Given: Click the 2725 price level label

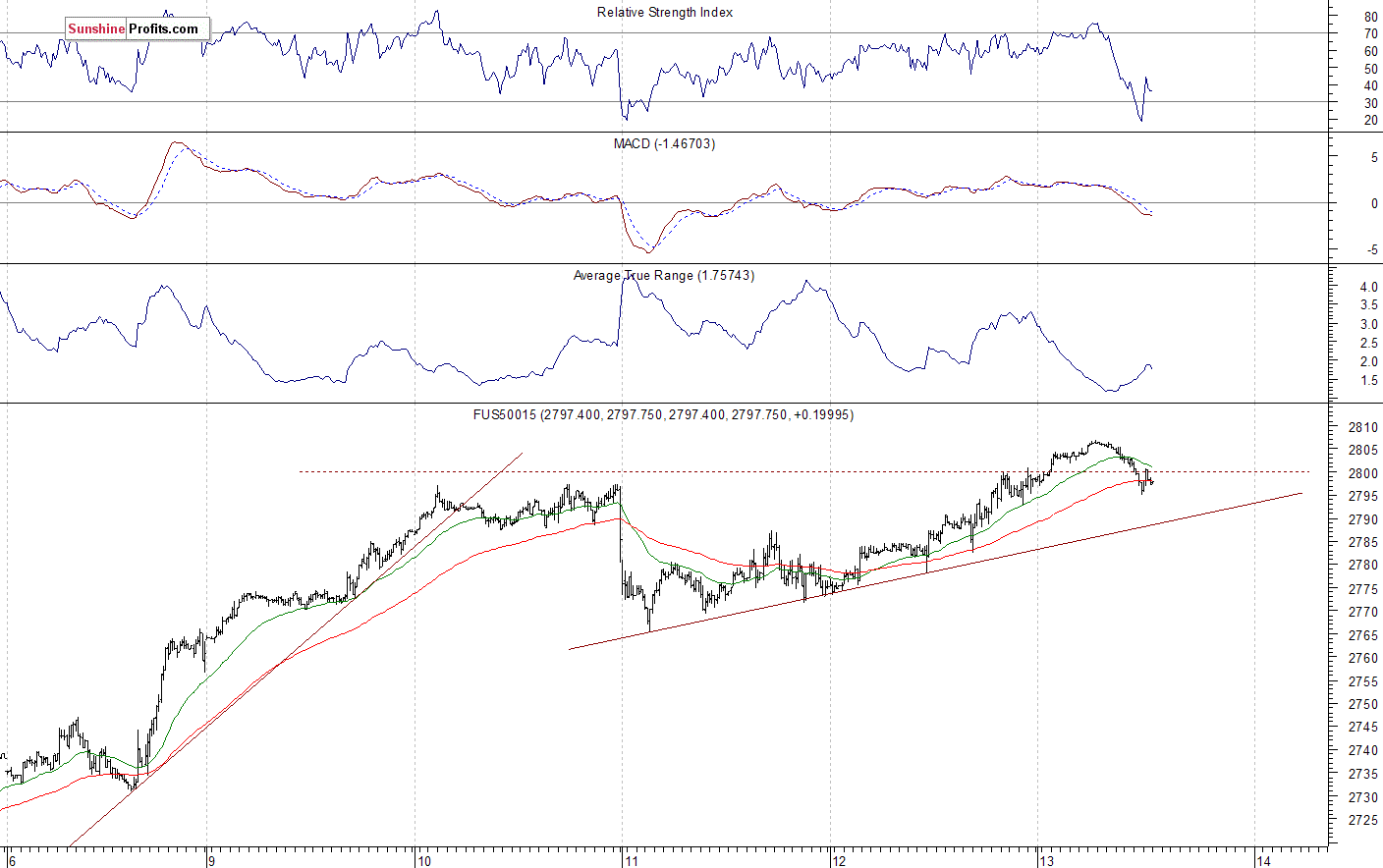Looking at the screenshot, I should (x=1362, y=820).
